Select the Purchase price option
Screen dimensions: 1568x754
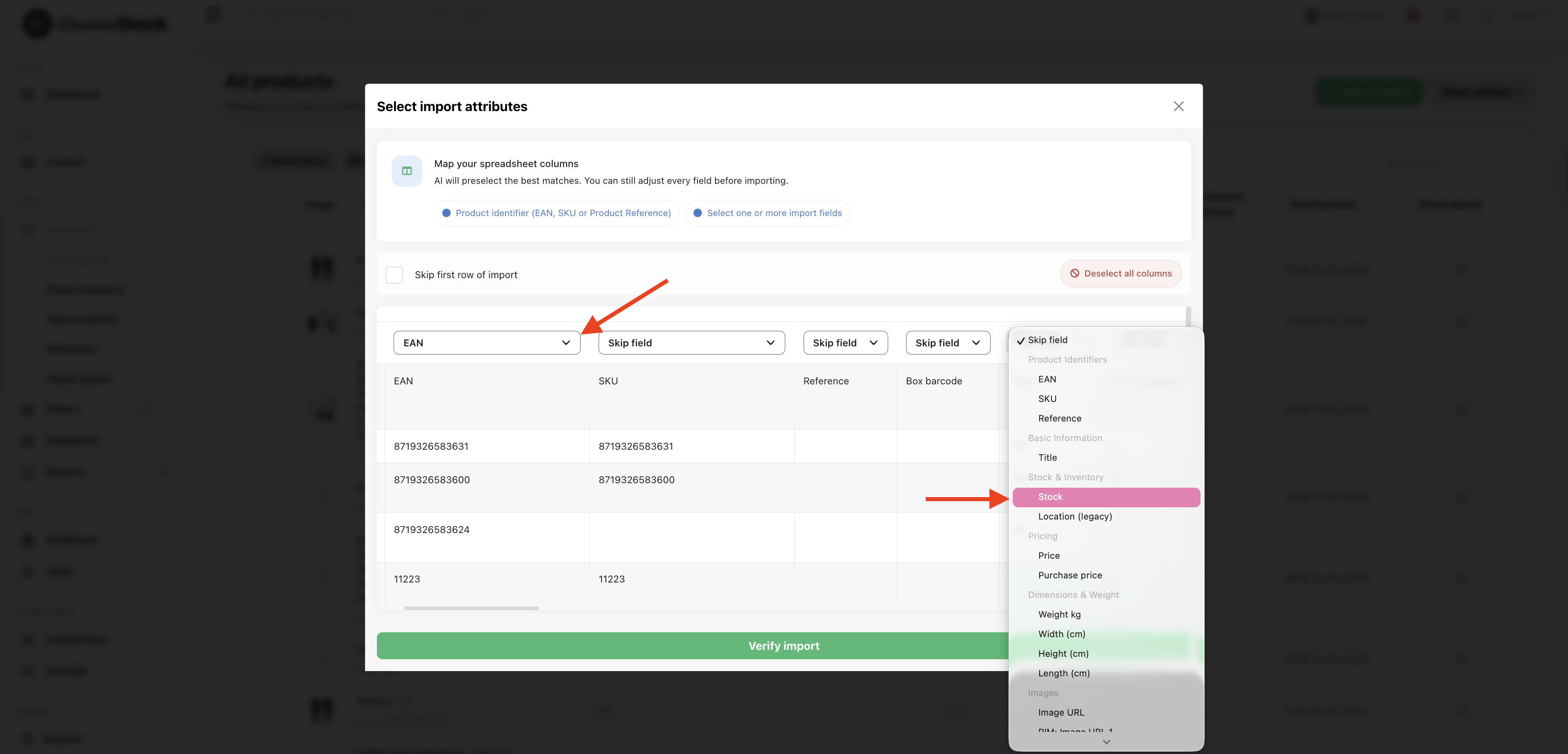click(1106, 575)
